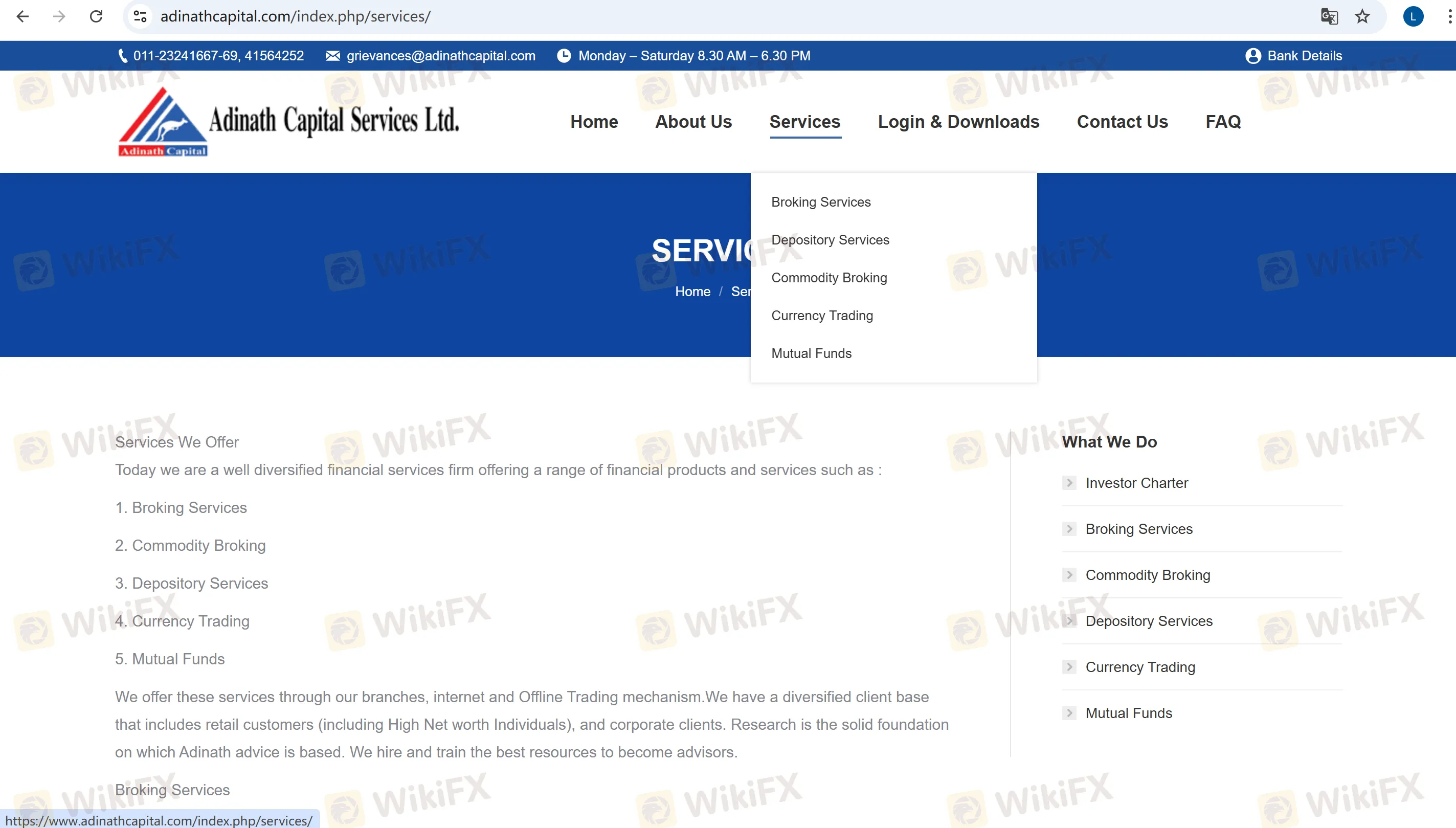Click the clock icon next to business hours
The height and width of the screenshot is (828, 1456).
pos(564,55)
